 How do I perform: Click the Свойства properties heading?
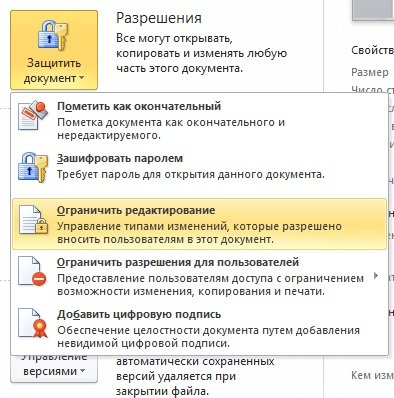click(x=372, y=50)
